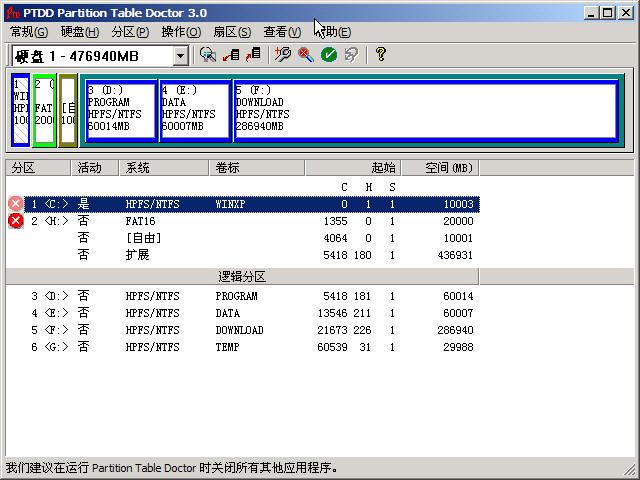Viewport: 640px width, 480px height.
Task: Select the free space block in disk map
Action: (x=68, y=110)
